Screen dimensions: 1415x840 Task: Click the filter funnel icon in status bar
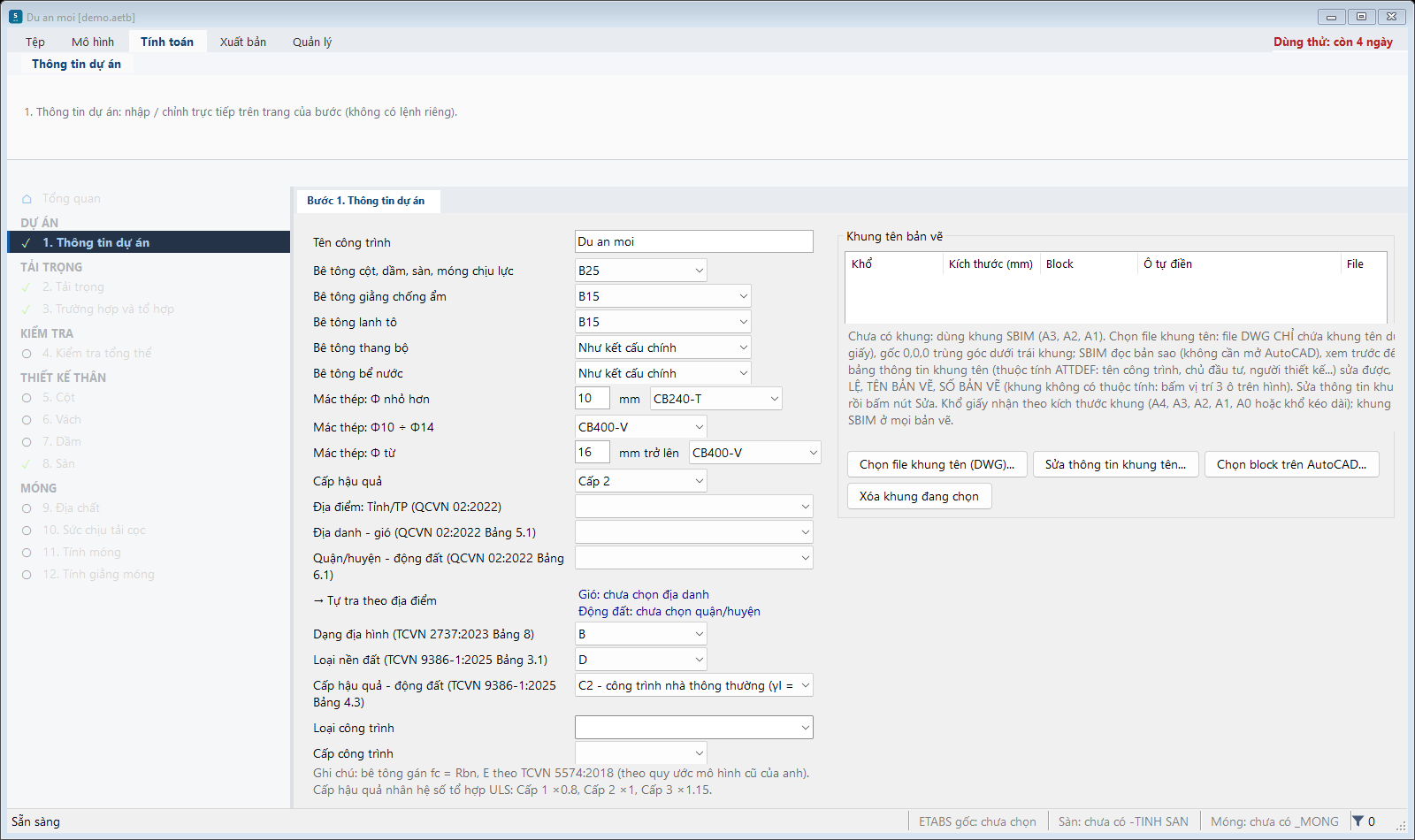click(1358, 821)
